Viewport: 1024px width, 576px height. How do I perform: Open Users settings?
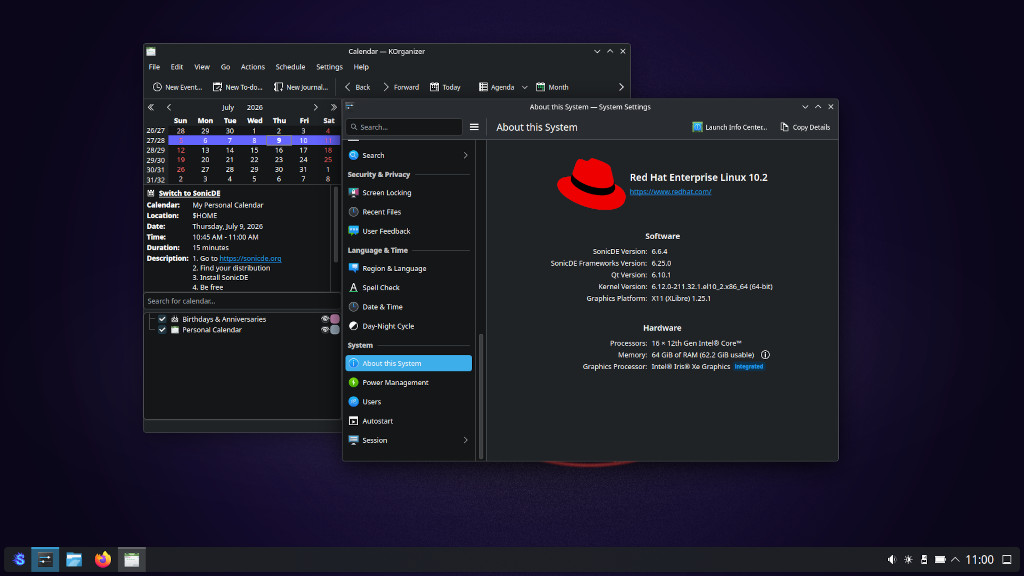click(x=408, y=402)
